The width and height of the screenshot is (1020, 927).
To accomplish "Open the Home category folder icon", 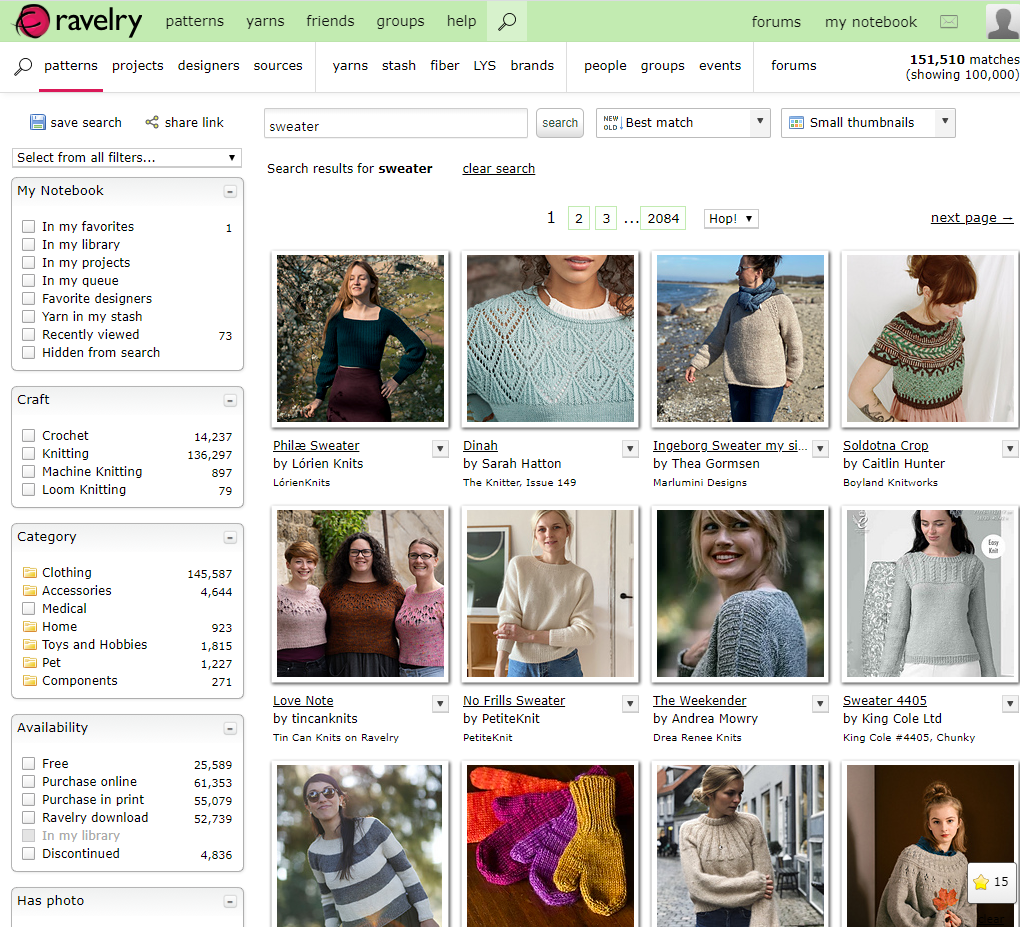I will (29, 626).
